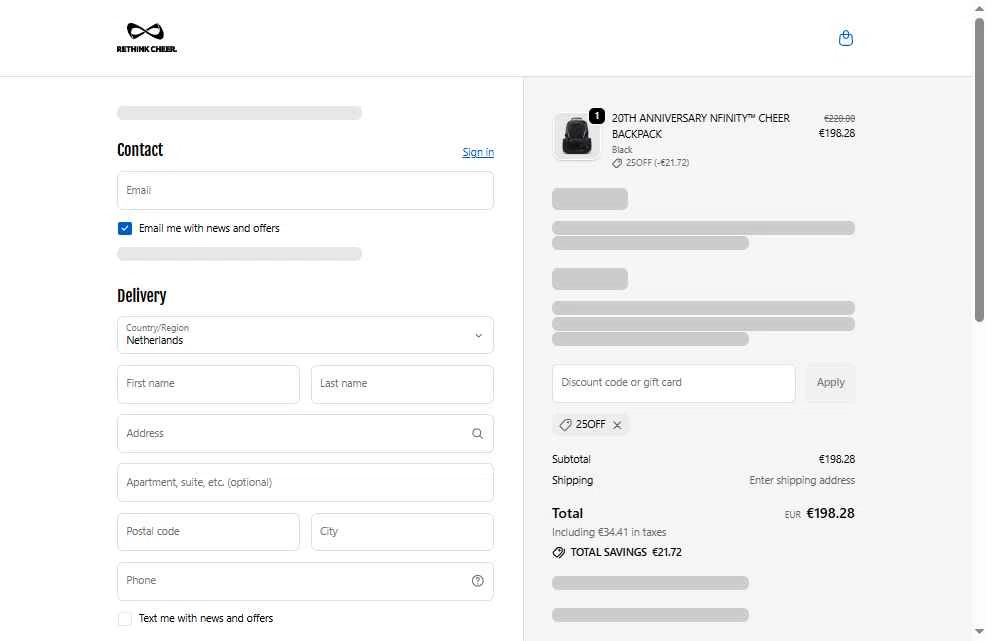Click the Contact heading
Screen dimensions: 987x641
point(140,150)
